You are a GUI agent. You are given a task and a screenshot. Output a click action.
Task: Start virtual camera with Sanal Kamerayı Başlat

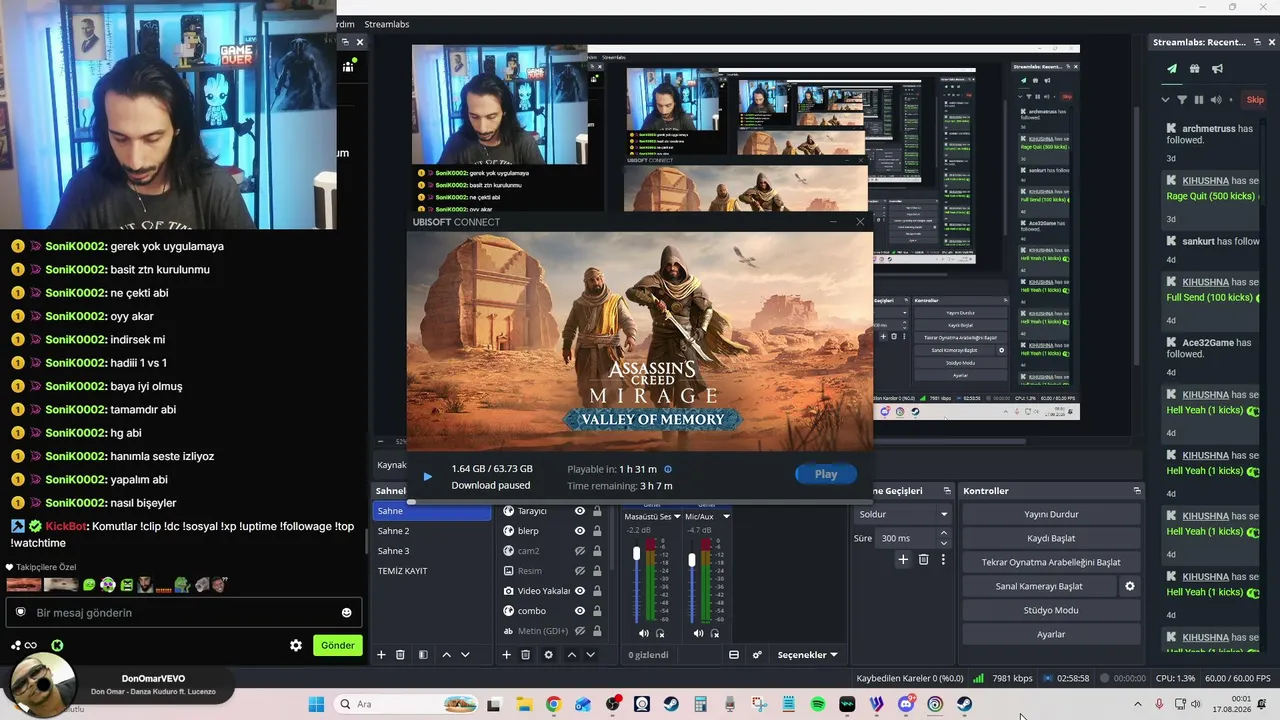[x=1039, y=586]
